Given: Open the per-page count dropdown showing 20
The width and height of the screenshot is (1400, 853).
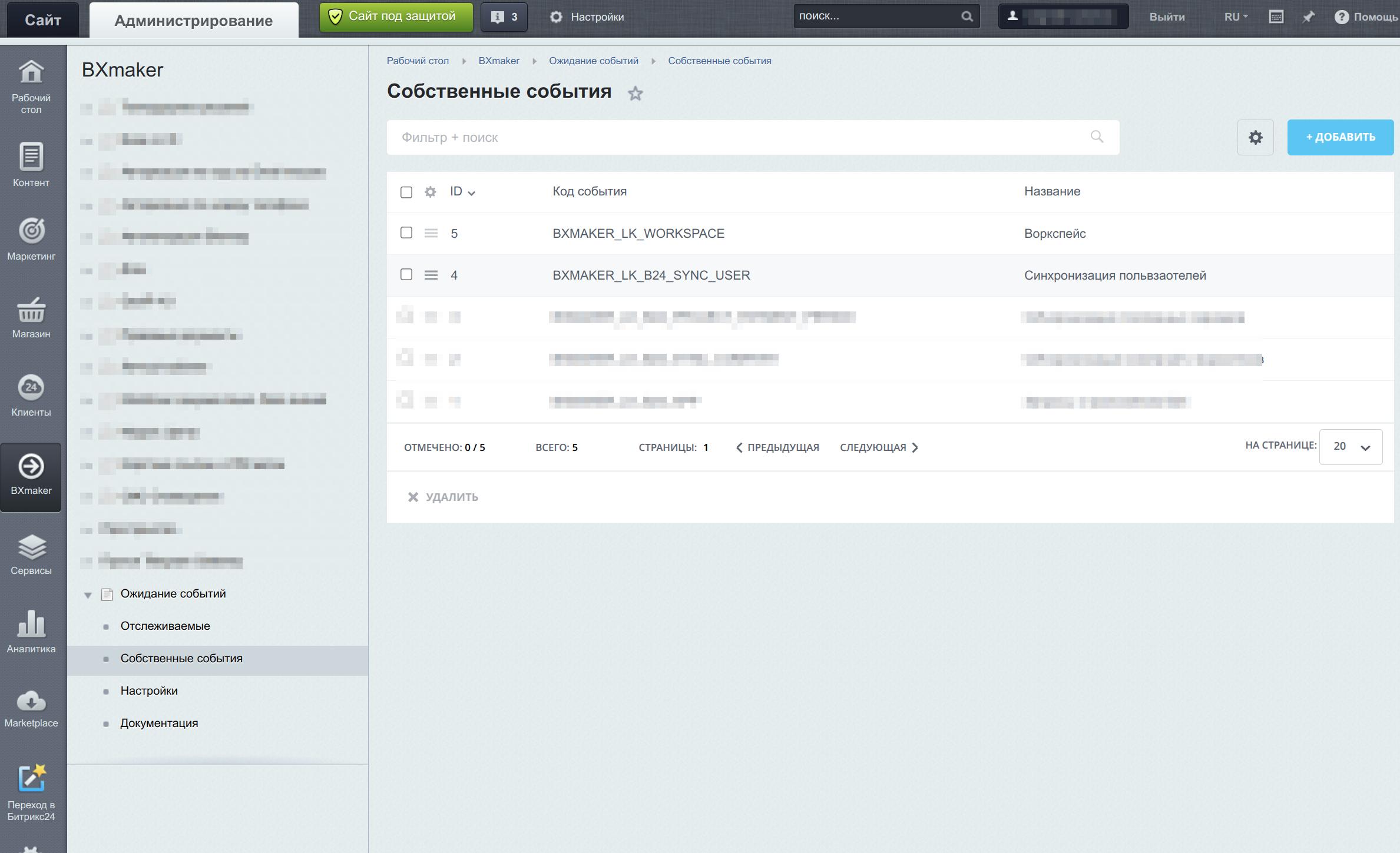Looking at the screenshot, I should [x=1351, y=447].
